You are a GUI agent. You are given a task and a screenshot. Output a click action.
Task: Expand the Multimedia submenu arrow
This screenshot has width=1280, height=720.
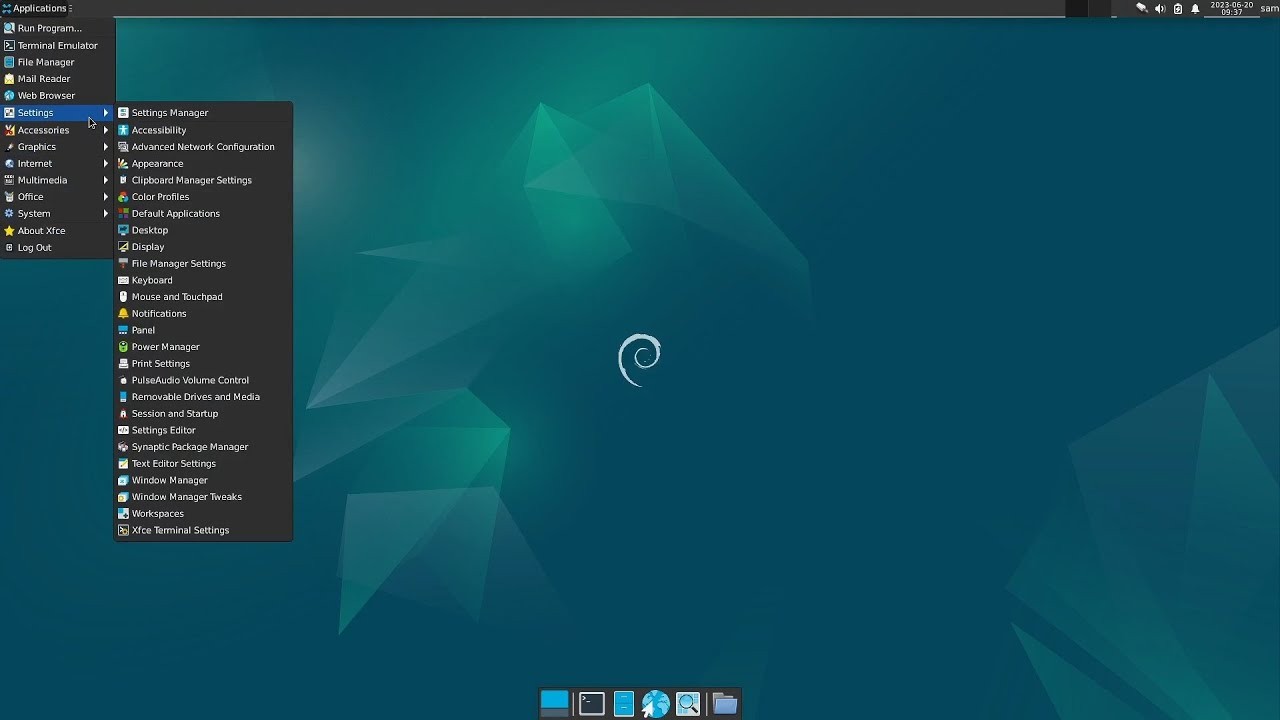point(105,180)
